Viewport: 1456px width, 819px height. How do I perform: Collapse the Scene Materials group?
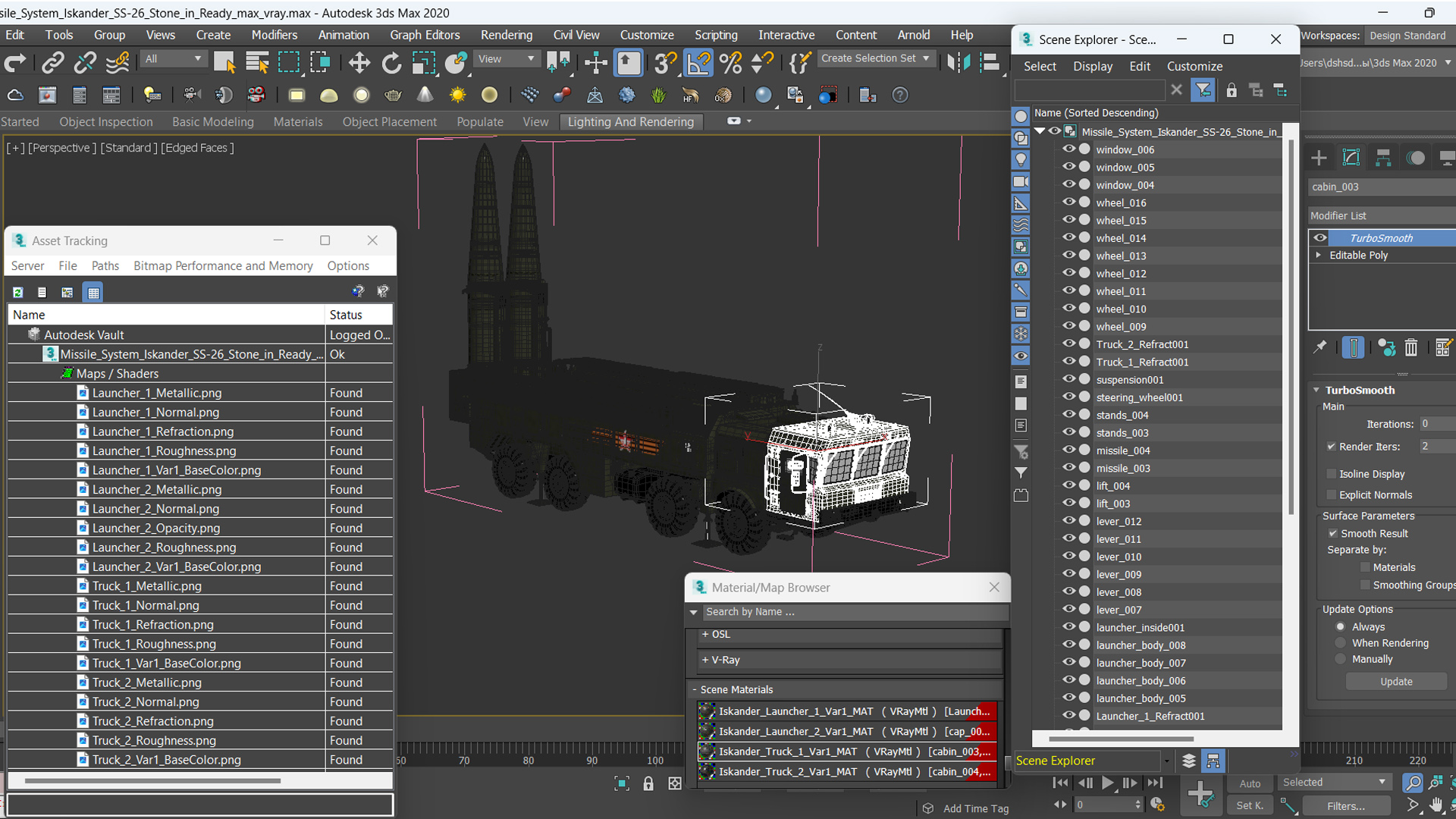coord(694,689)
